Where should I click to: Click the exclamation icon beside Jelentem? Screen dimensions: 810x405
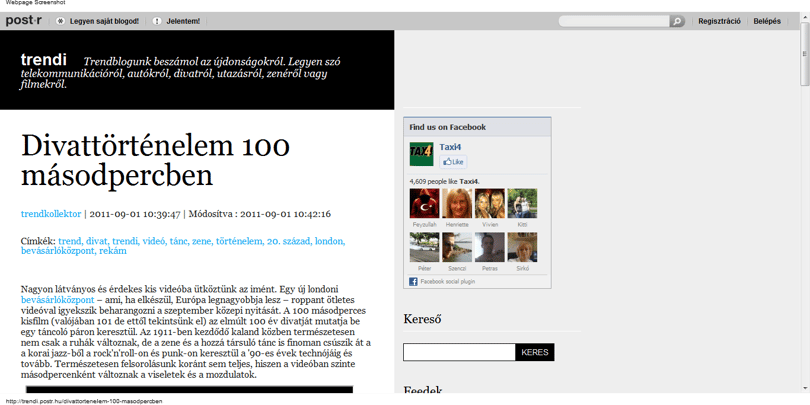click(x=157, y=21)
